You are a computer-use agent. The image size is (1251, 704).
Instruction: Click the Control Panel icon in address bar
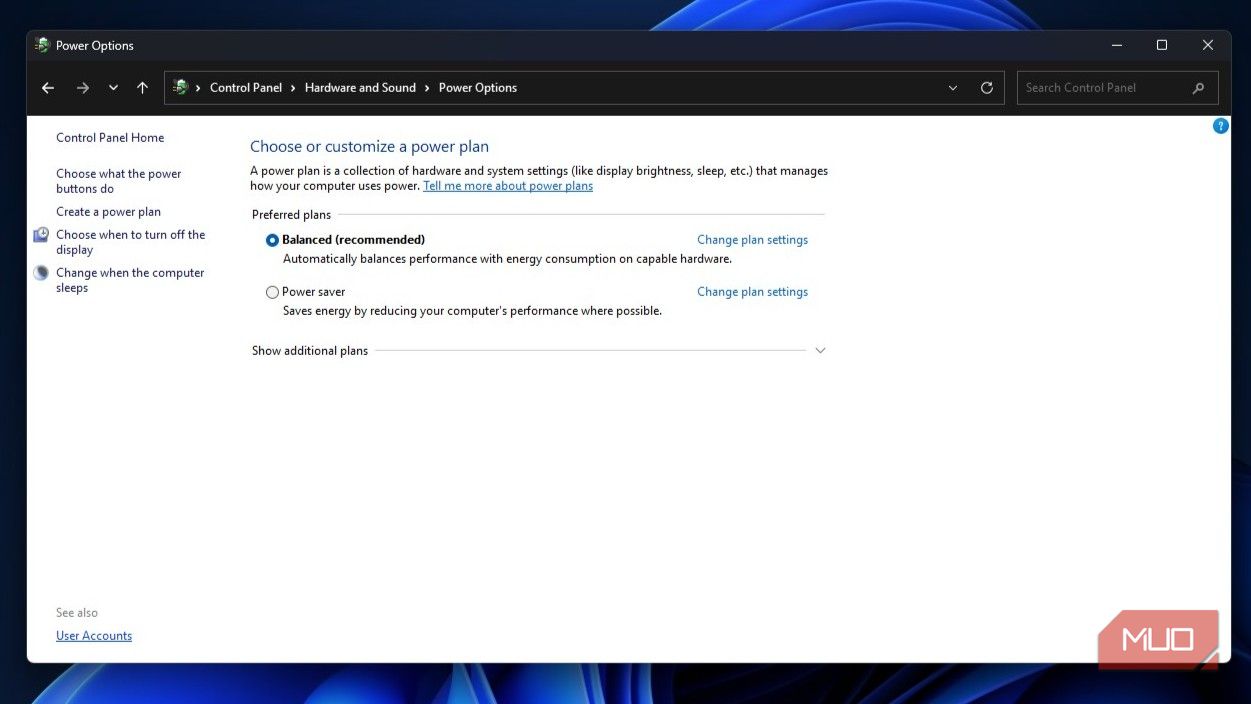[x=181, y=87]
